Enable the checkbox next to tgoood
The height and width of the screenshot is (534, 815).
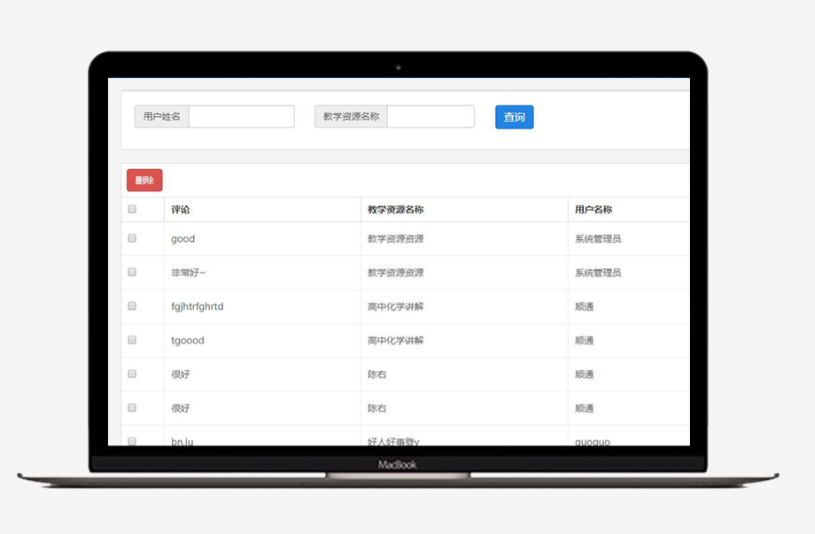(132, 340)
